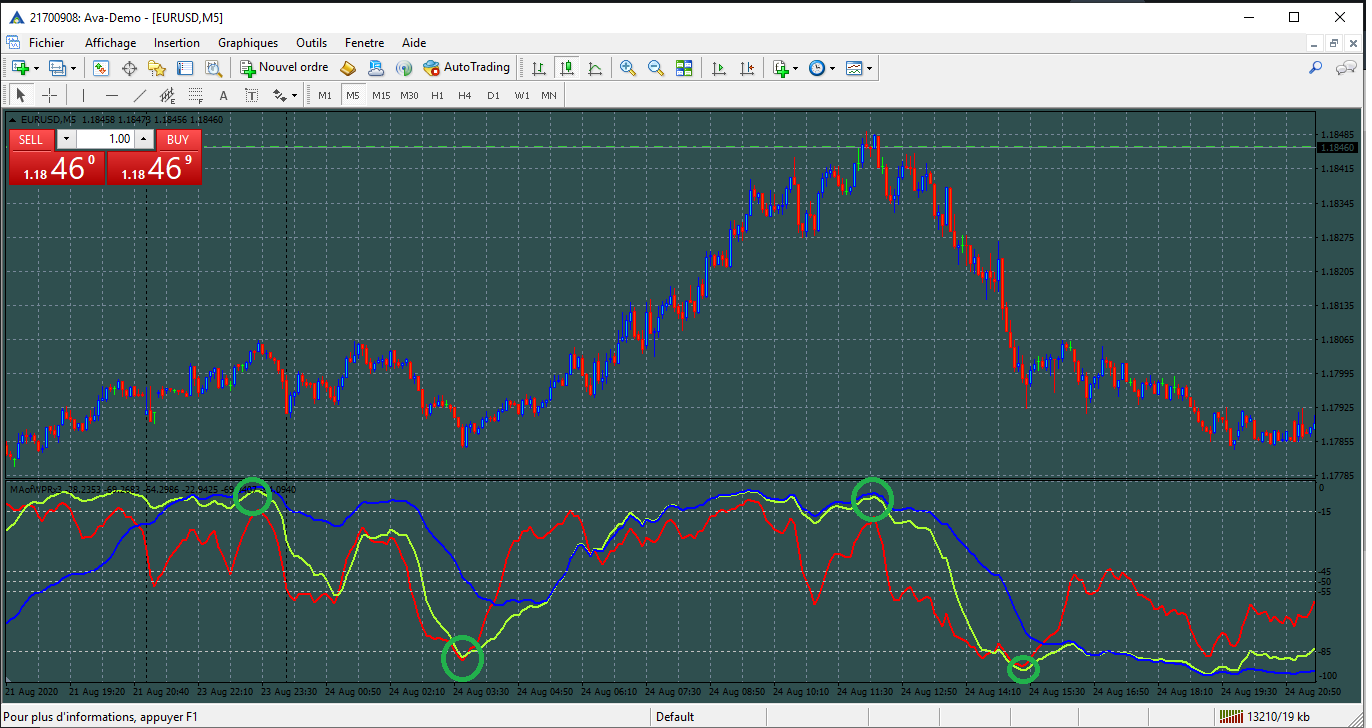Show the Navigator panel star-folder icon
Screen dimensions: 1372x728
tap(157, 68)
